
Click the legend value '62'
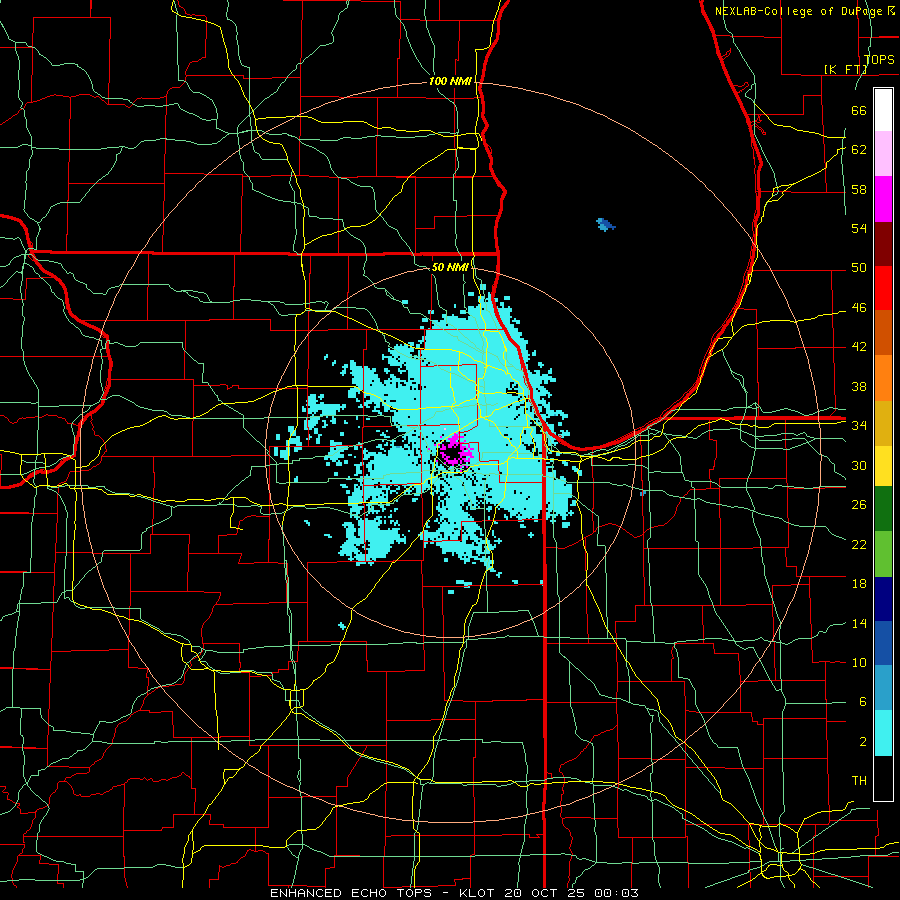(x=859, y=150)
